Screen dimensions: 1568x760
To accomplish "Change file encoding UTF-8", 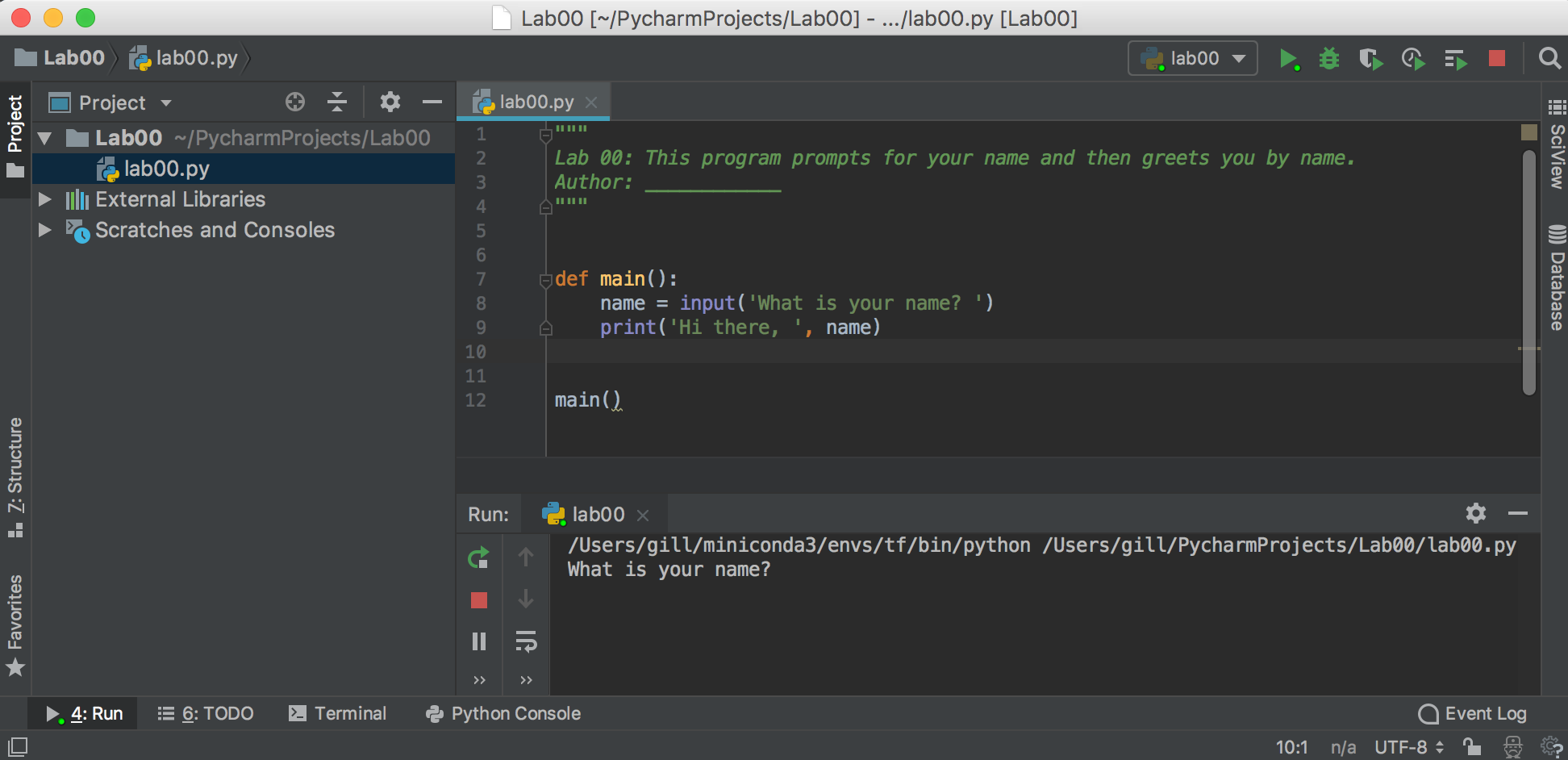I will 1409,747.
